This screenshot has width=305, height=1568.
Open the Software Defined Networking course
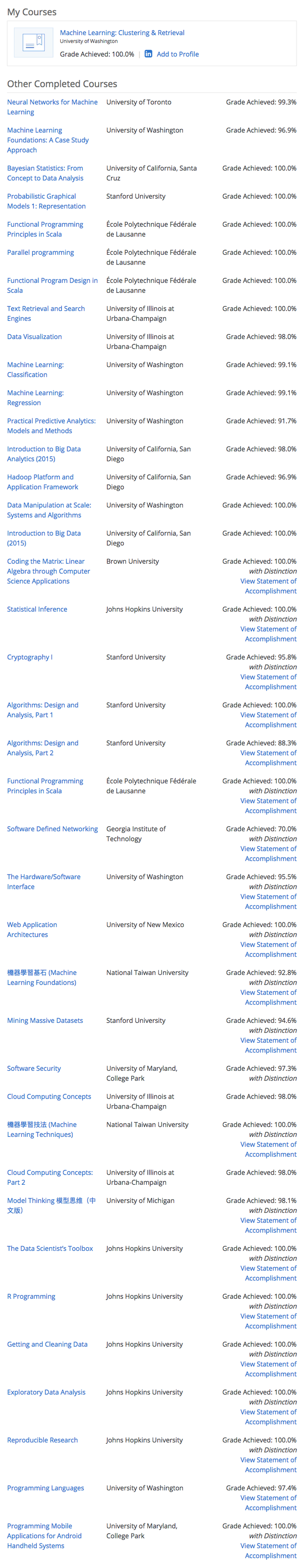[53, 829]
